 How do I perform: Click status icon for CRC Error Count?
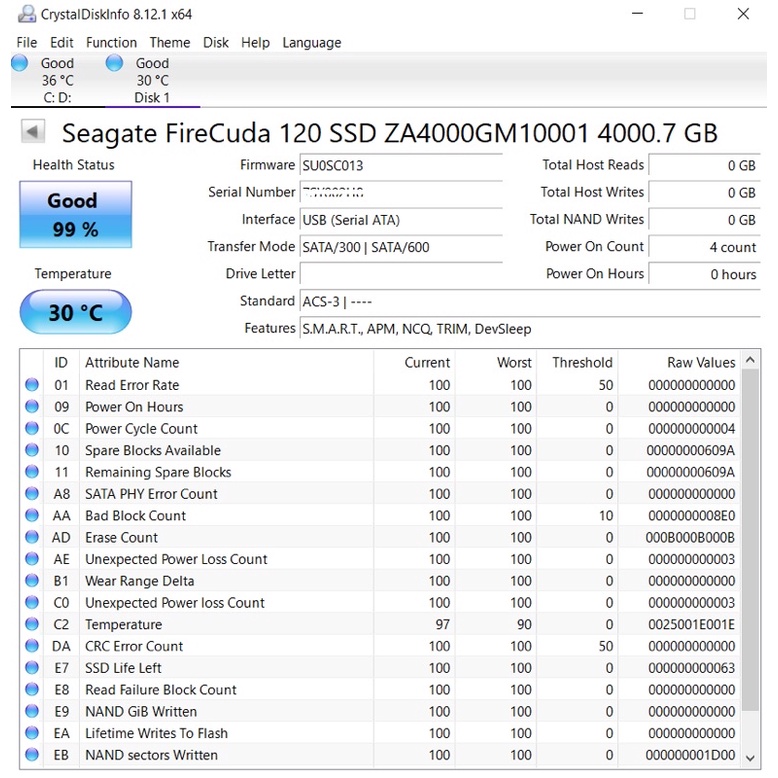tap(32, 646)
